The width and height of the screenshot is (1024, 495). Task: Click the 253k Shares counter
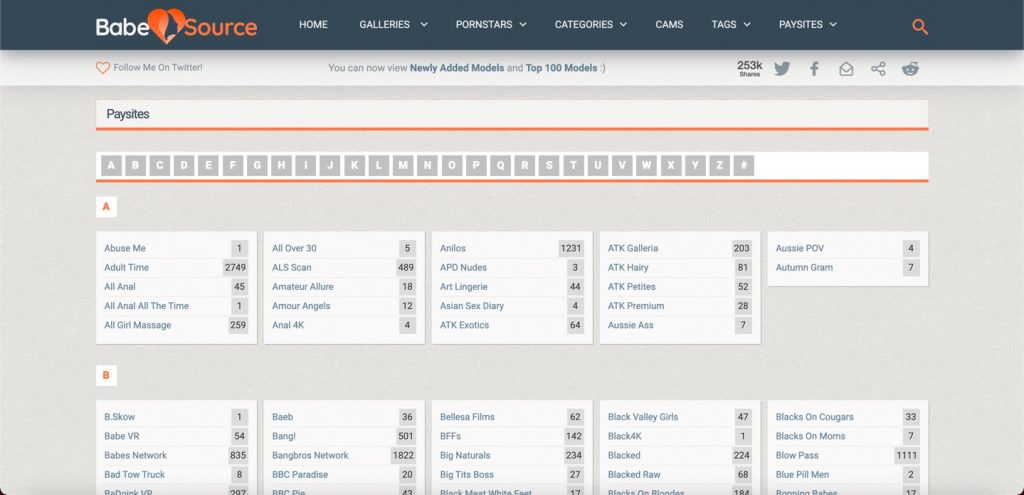tap(750, 68)
